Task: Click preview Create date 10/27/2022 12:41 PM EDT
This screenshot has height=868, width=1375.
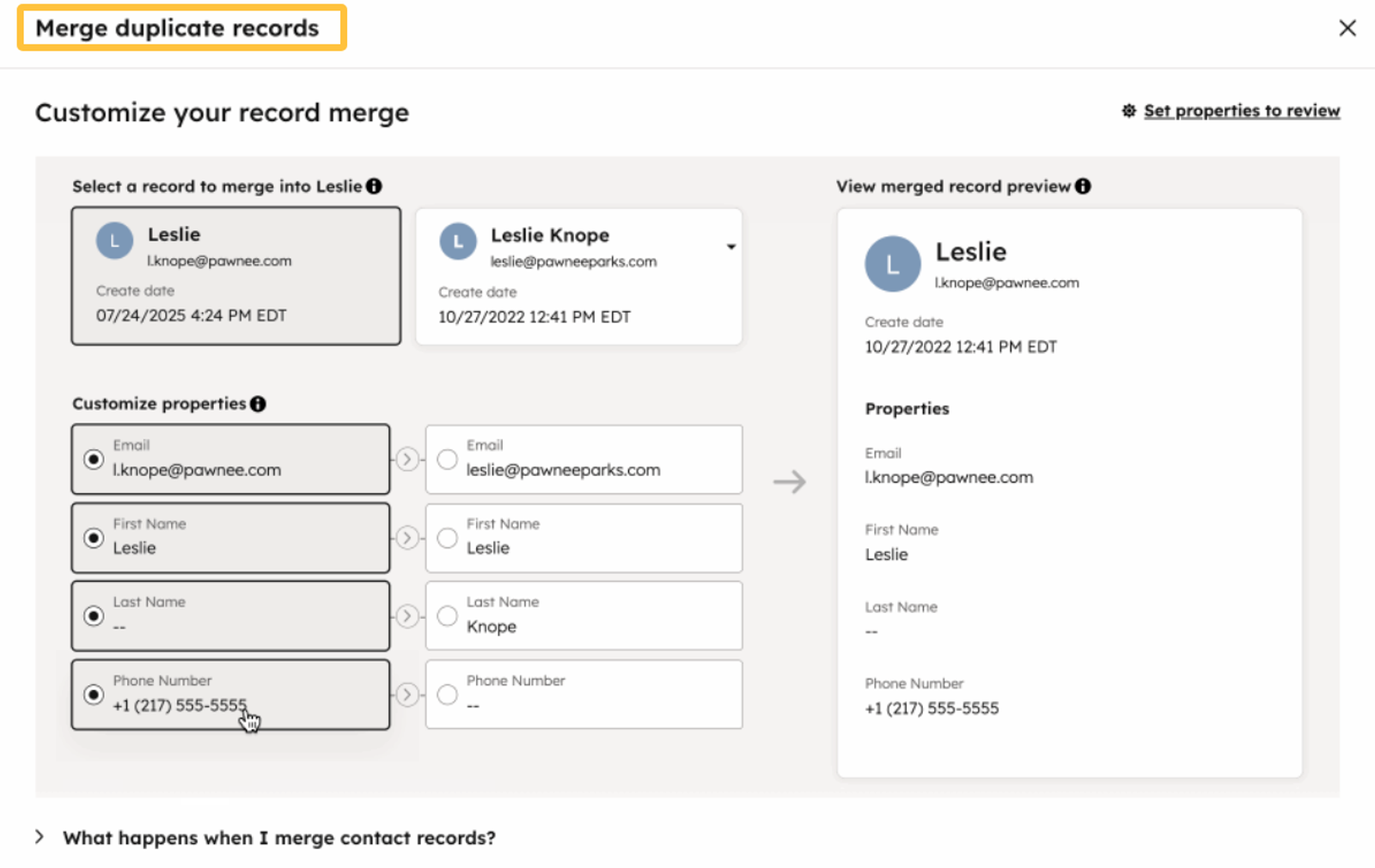Action: pos(961,347)
